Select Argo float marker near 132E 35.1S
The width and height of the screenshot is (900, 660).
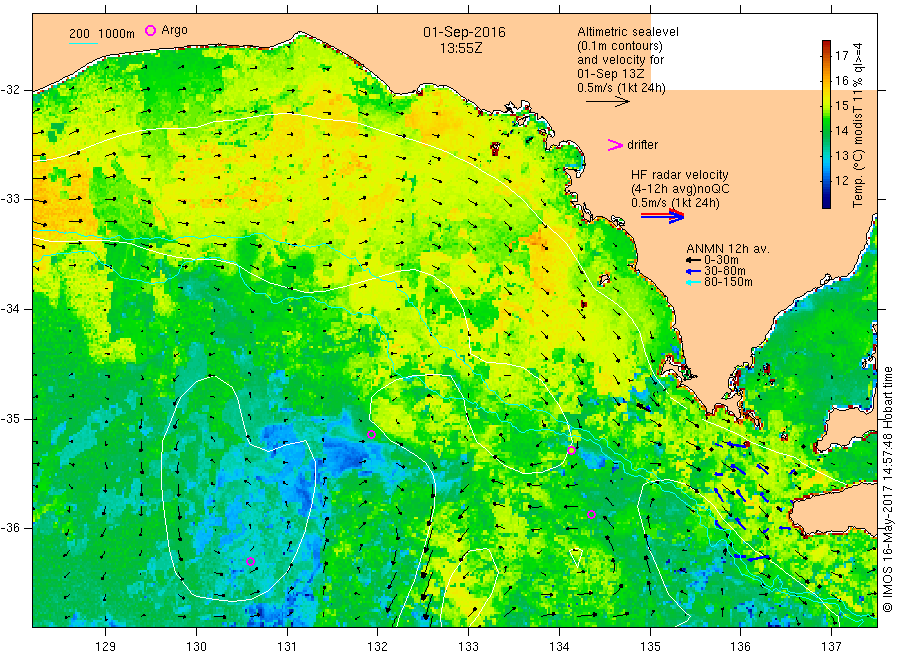coord(371,434)
